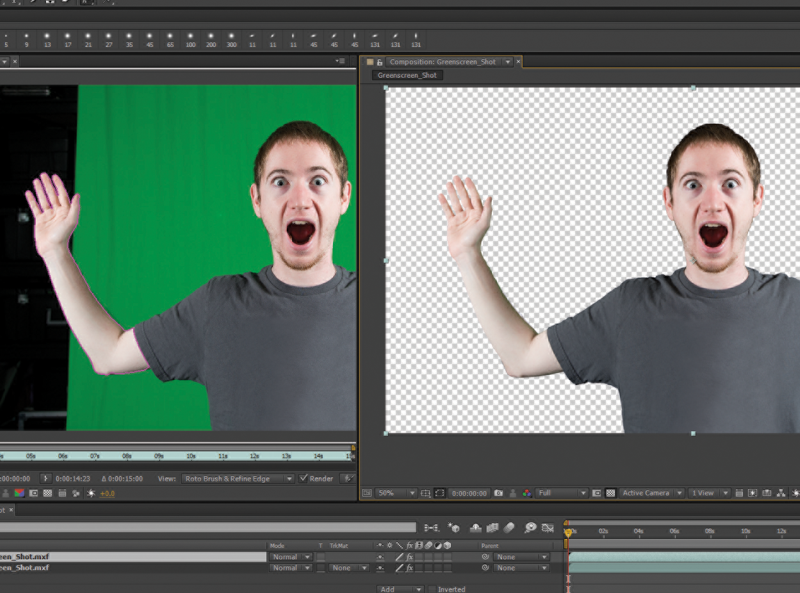Toggle the transparency grid in Composition viewer
800x593 pixels.
coord(611,493)
